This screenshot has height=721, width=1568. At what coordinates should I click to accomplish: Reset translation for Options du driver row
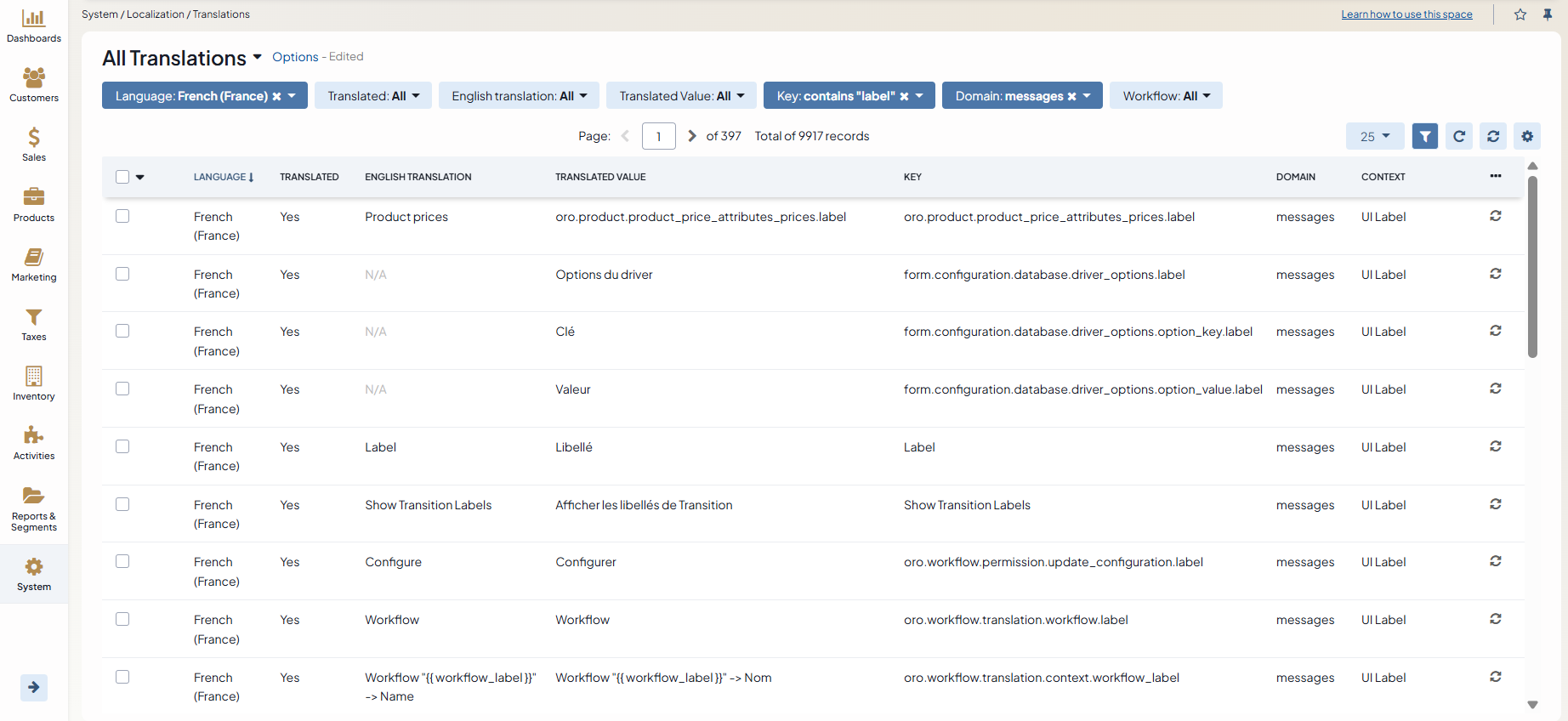pos(1495,274)
